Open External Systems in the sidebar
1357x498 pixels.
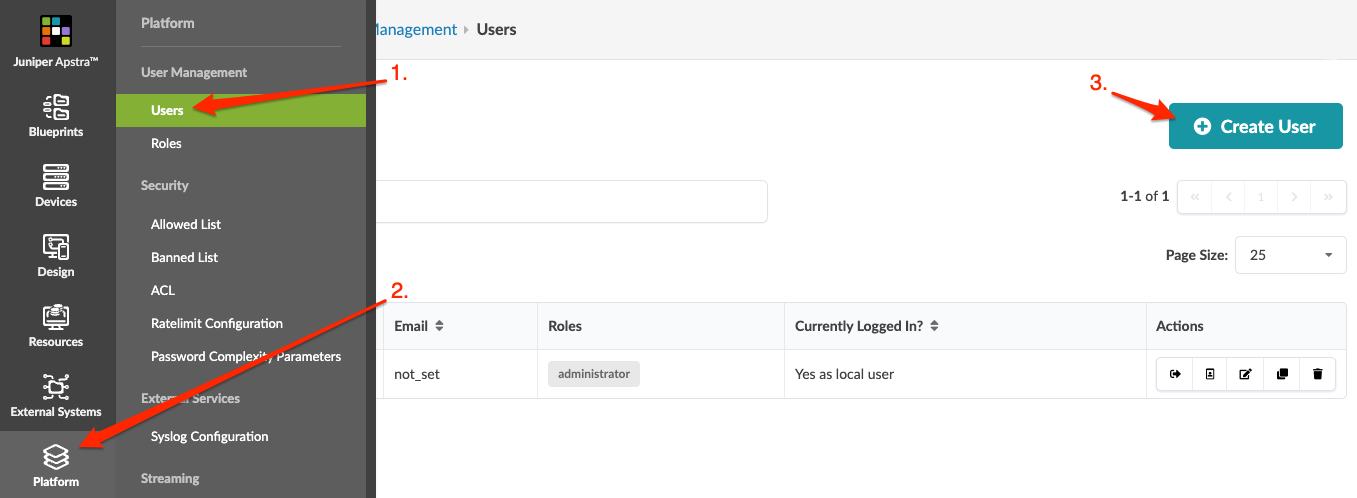56,395
